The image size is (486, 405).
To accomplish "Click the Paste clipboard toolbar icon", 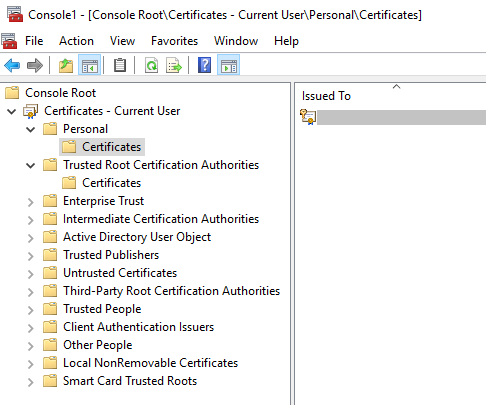I will (120, 65).
